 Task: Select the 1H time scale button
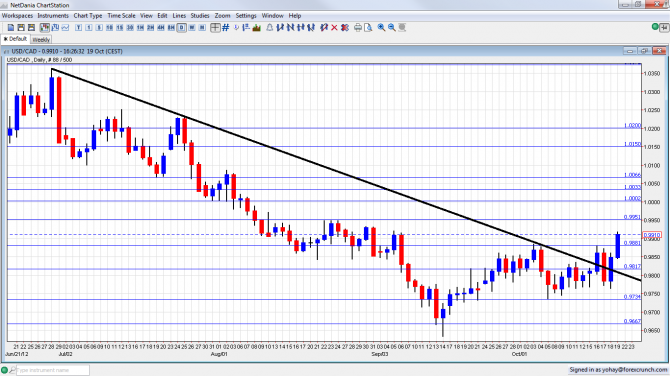(140, 27)
